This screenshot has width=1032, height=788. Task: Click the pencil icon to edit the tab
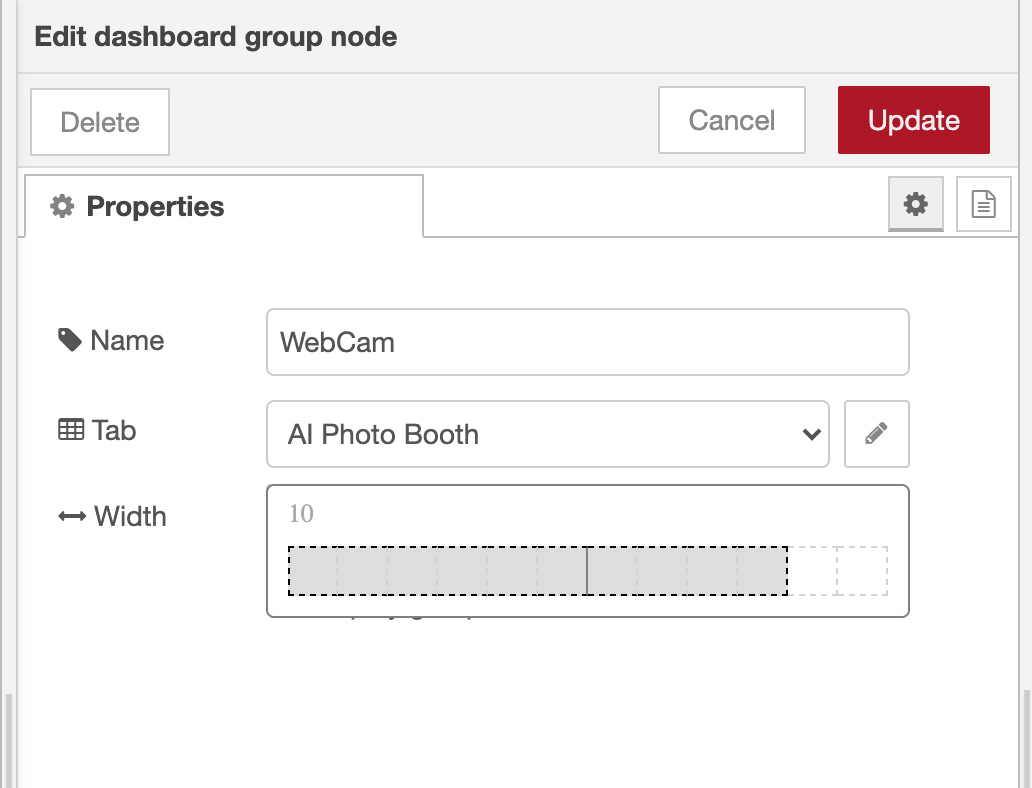tap(876, 434)
